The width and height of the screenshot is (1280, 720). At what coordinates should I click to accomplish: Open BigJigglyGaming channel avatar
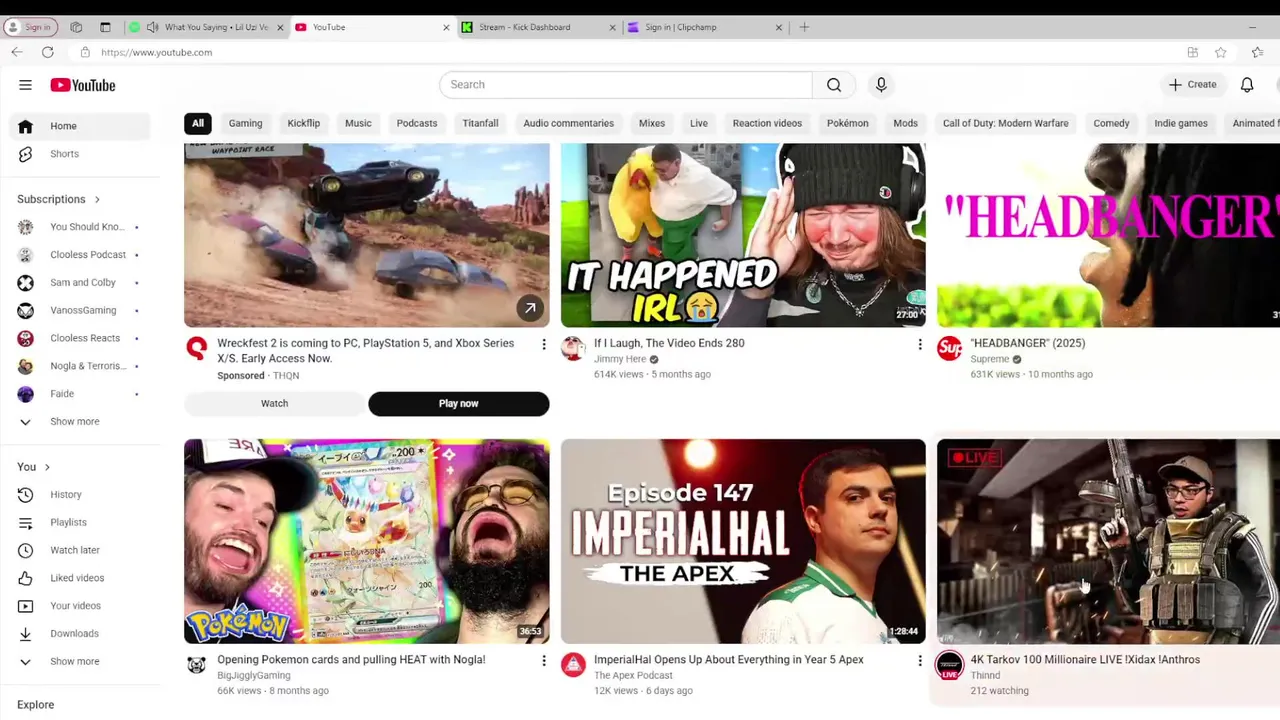(x=196, y=664)
